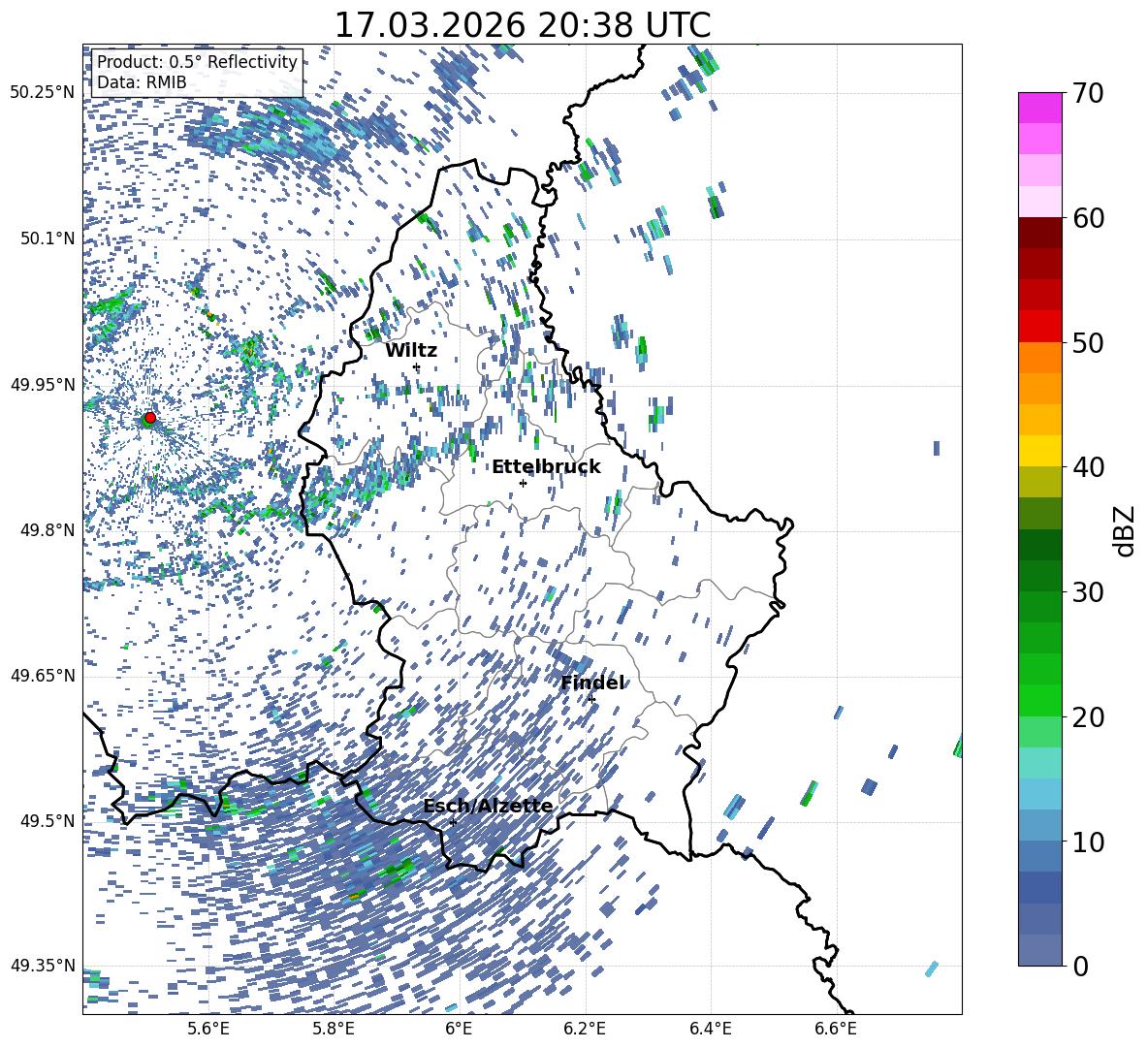Image resolution: width=1148 pixels, height=1048 pixels.
Task: Click the dark maroon colorbar segment below 60
Action: pyautogui.click(x=1039, y=233)
